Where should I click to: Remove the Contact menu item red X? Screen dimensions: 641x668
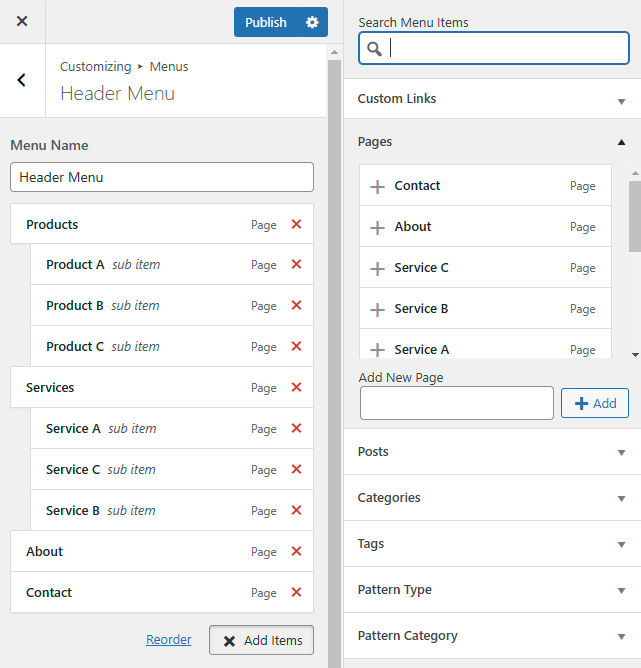tap(296, 593)
